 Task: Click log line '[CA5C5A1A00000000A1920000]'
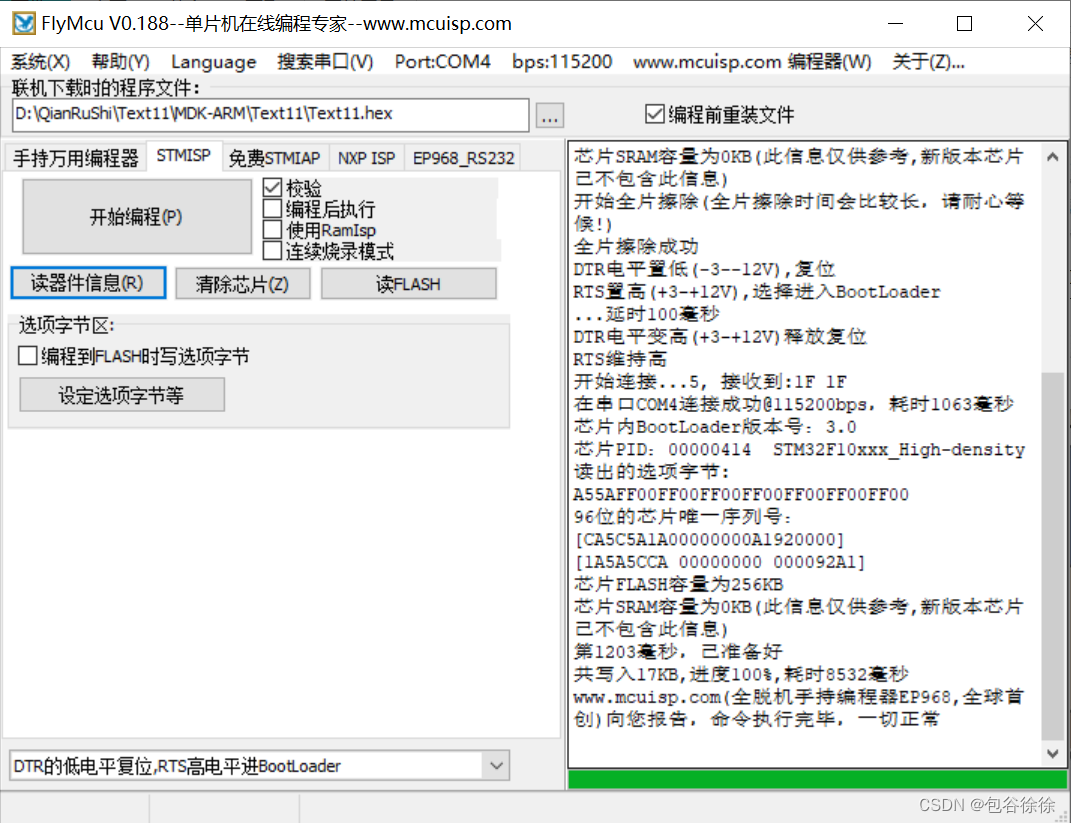coord(710,540)
